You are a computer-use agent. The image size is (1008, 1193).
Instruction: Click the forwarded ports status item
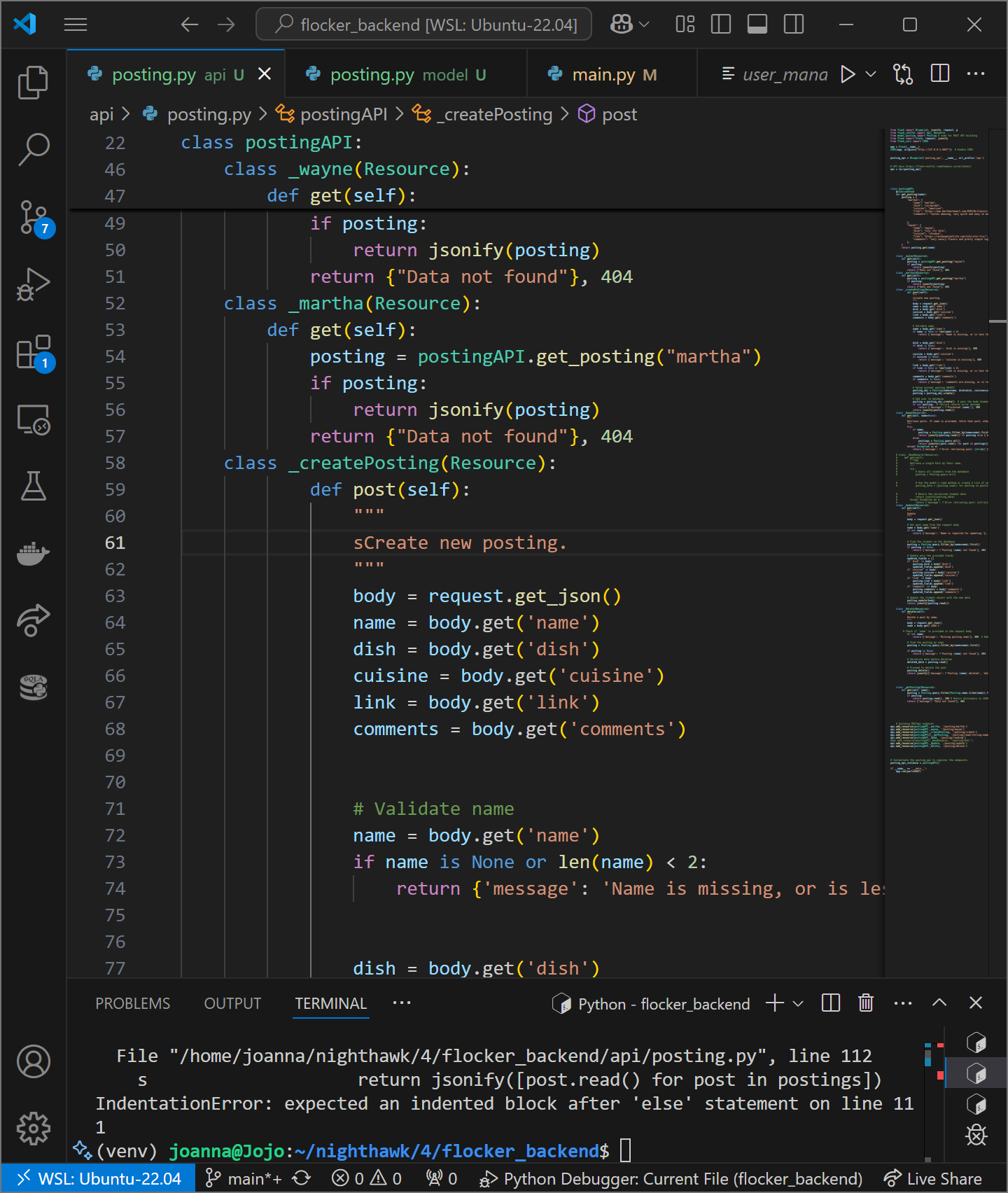[441, 1179]
